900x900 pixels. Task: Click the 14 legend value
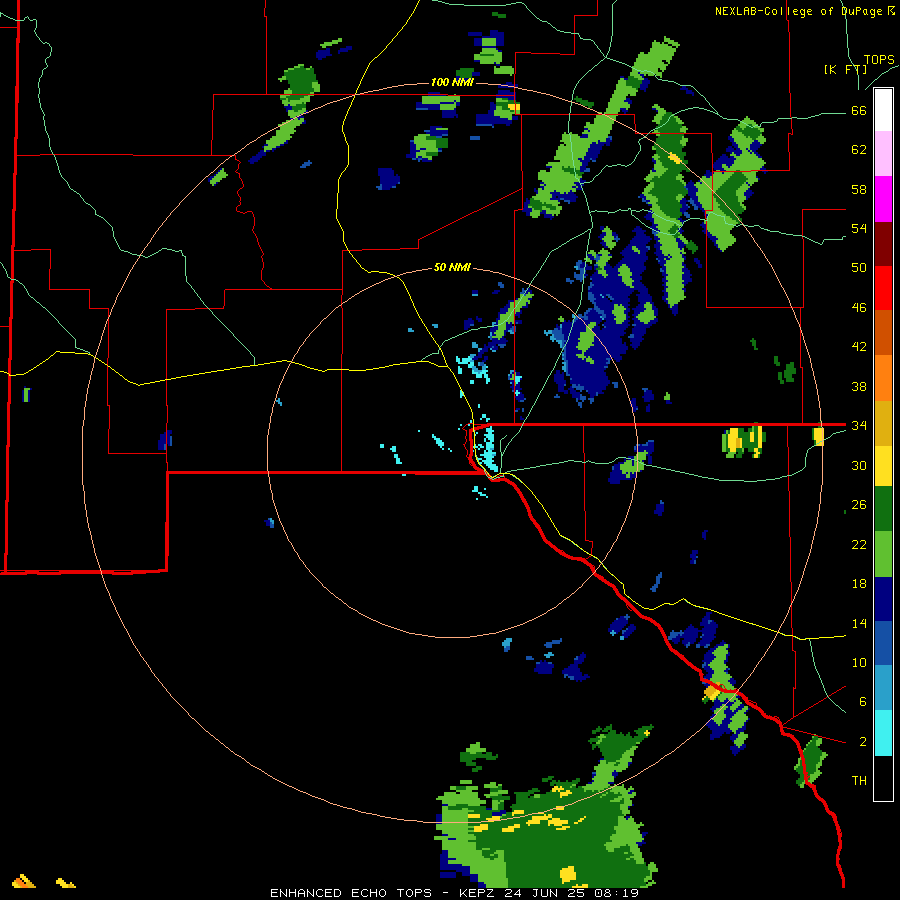coord(859,623)
